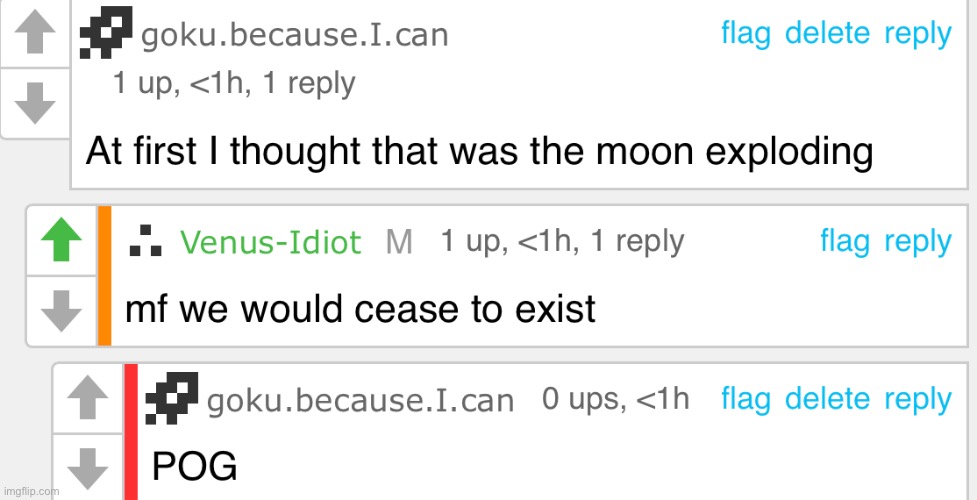Open the Venus-Idiot username link
The width and height of the screenshot is (977, 500).
(x=270, y=242)
